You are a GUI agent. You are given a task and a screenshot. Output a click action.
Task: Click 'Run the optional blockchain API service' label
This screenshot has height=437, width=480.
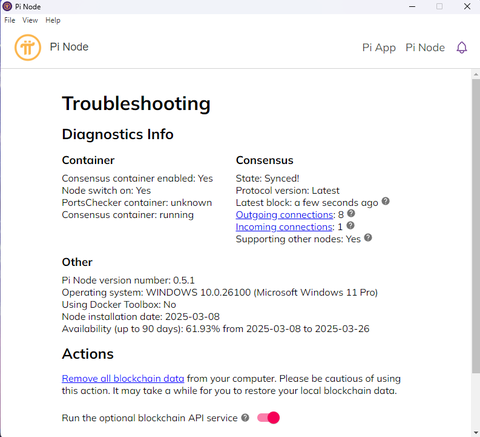pos(150,418)
